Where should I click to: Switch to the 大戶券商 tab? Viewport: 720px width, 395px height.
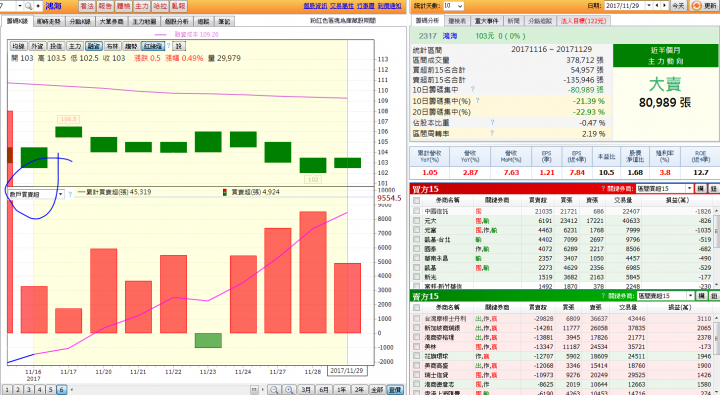tap(112, 22)
